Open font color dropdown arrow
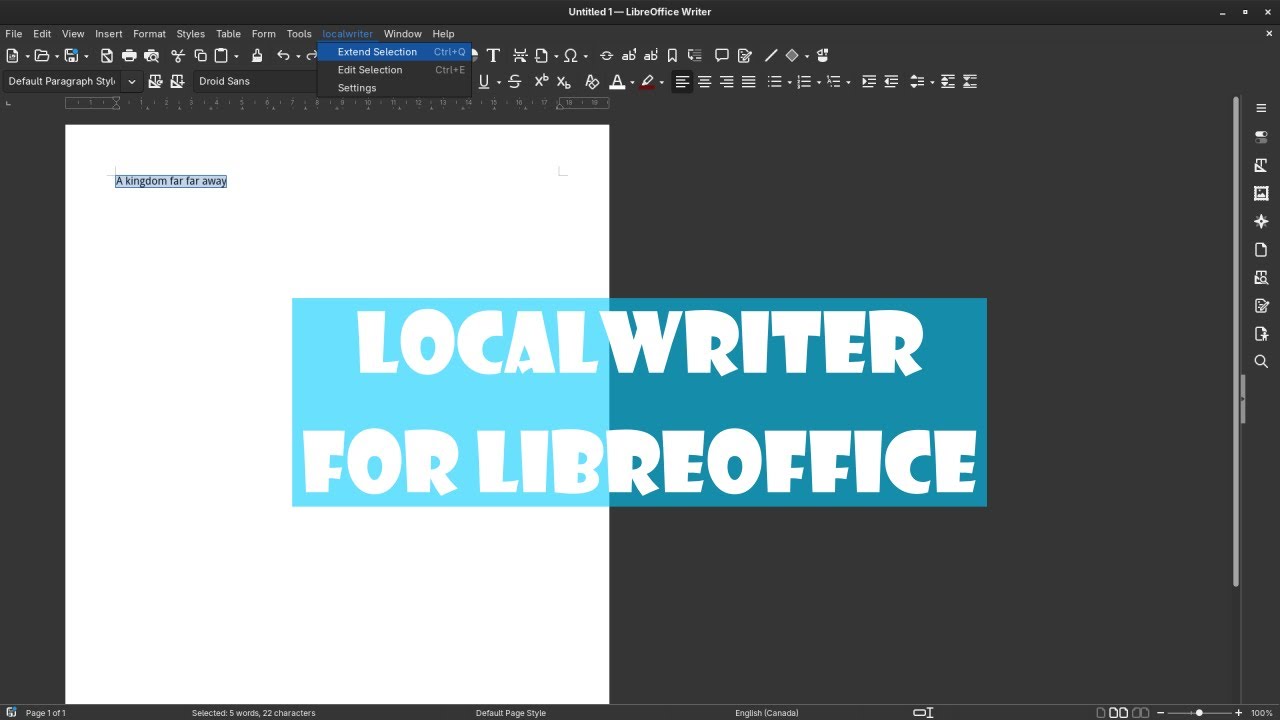This screenshot has height=720, width=1280. tap(632, 82)
